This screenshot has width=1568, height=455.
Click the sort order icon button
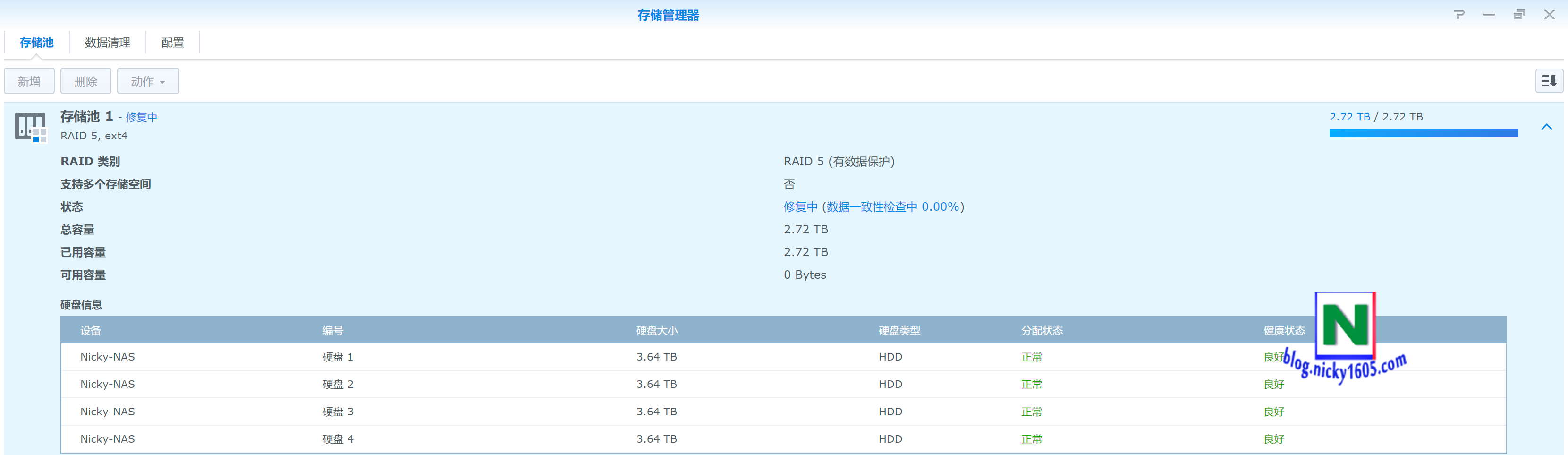[1549, 81]
